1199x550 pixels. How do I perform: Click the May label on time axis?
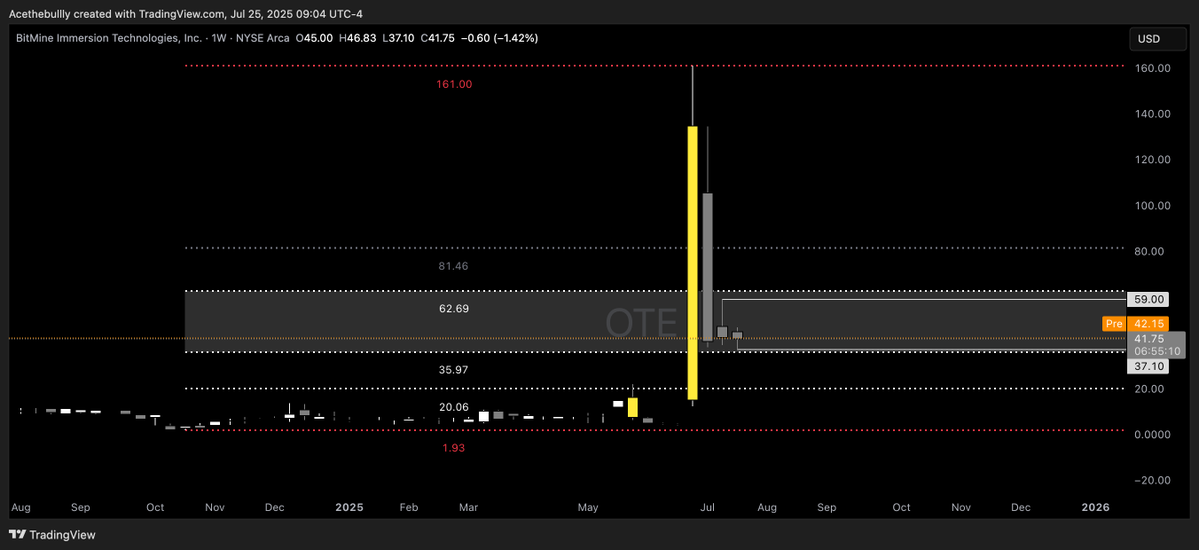click(589, 507)
